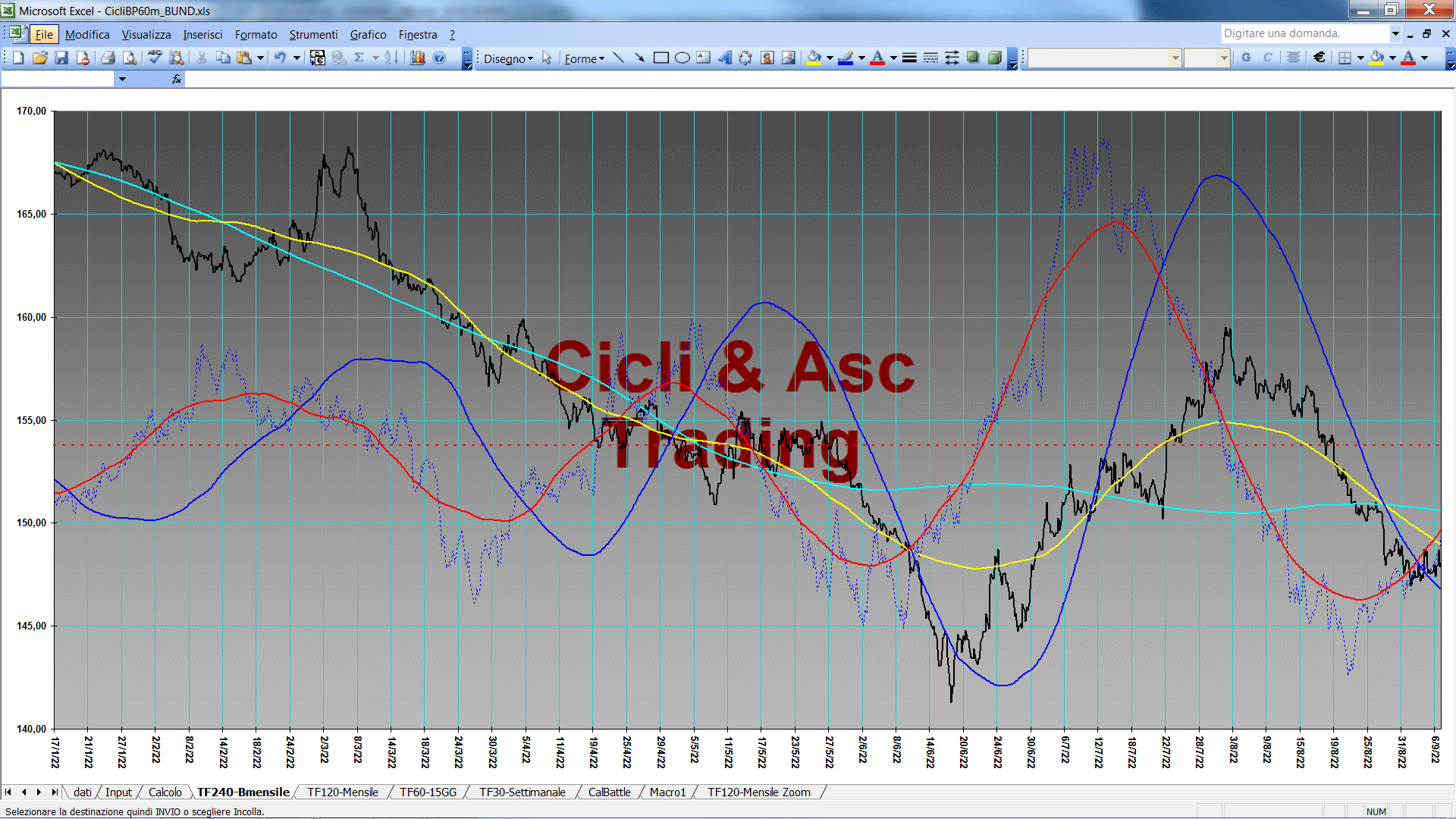
Task: Open the Modifica menu
Action: (87, 34)
